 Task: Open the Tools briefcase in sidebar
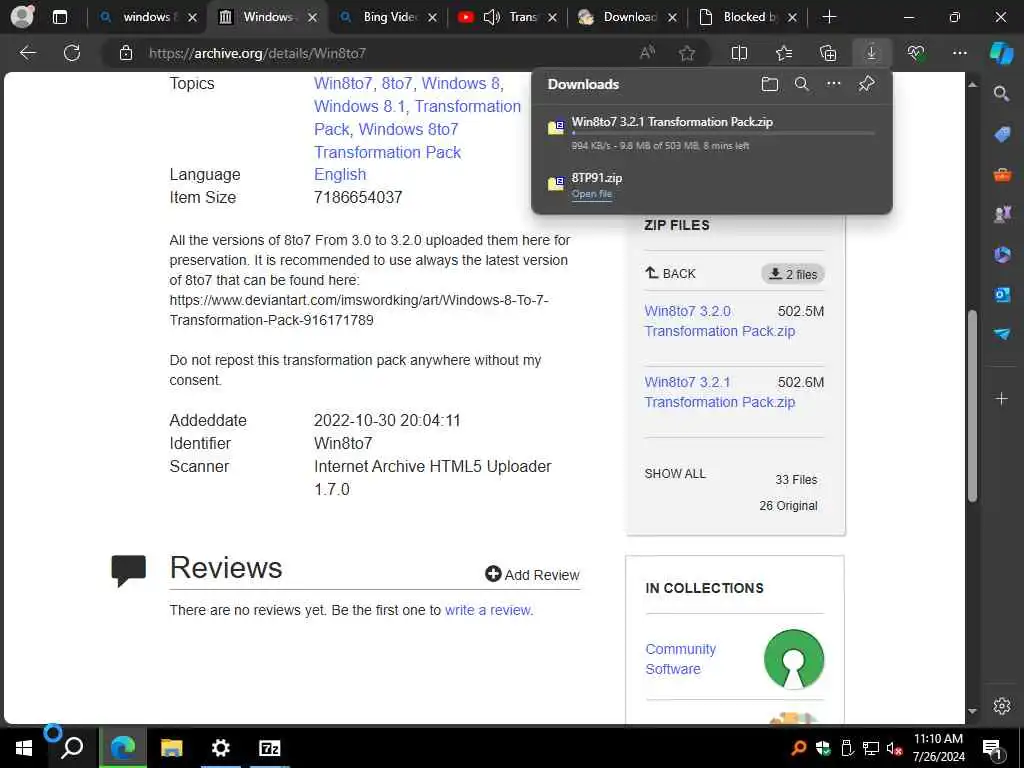(x=1002, y=174)
